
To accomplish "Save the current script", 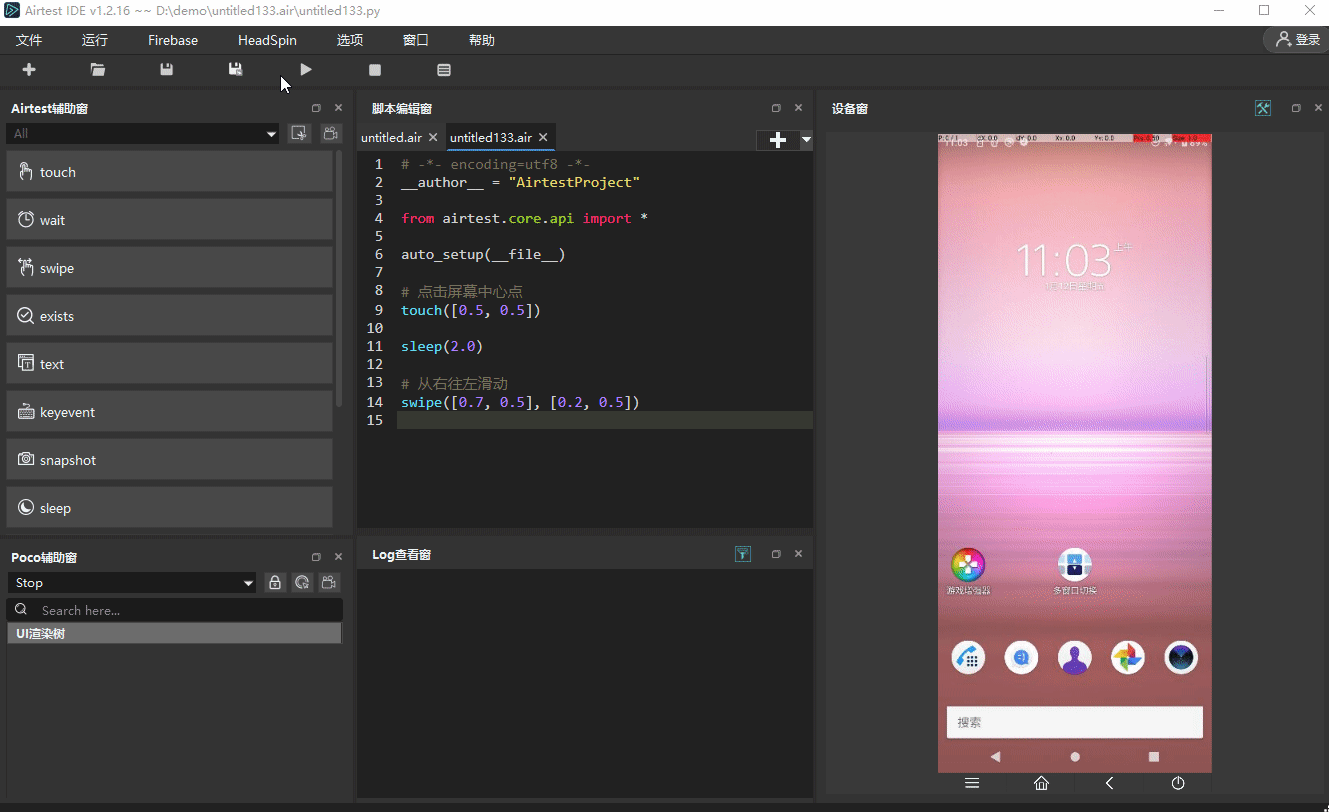I will 167,70.
